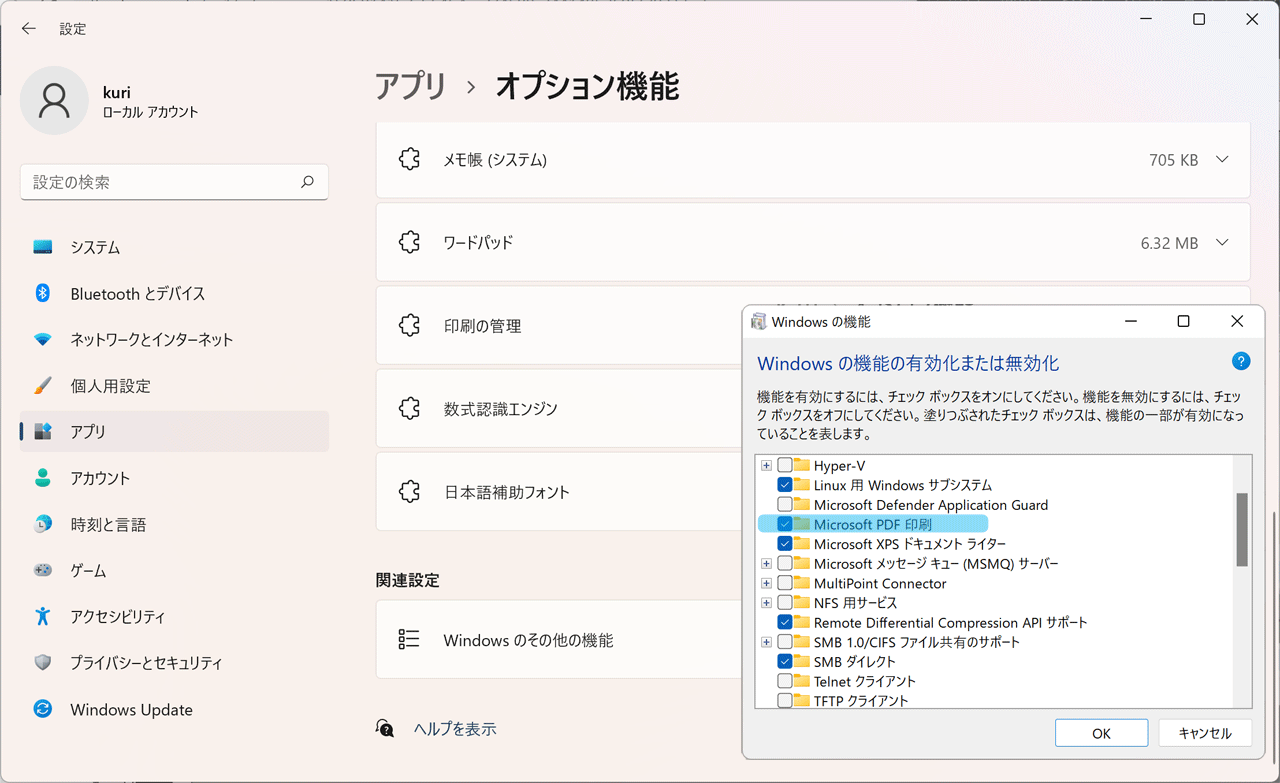Open the ヘルプを表示 link
1280x783 pixels.
pyautogui.click(x=455, y=729)
